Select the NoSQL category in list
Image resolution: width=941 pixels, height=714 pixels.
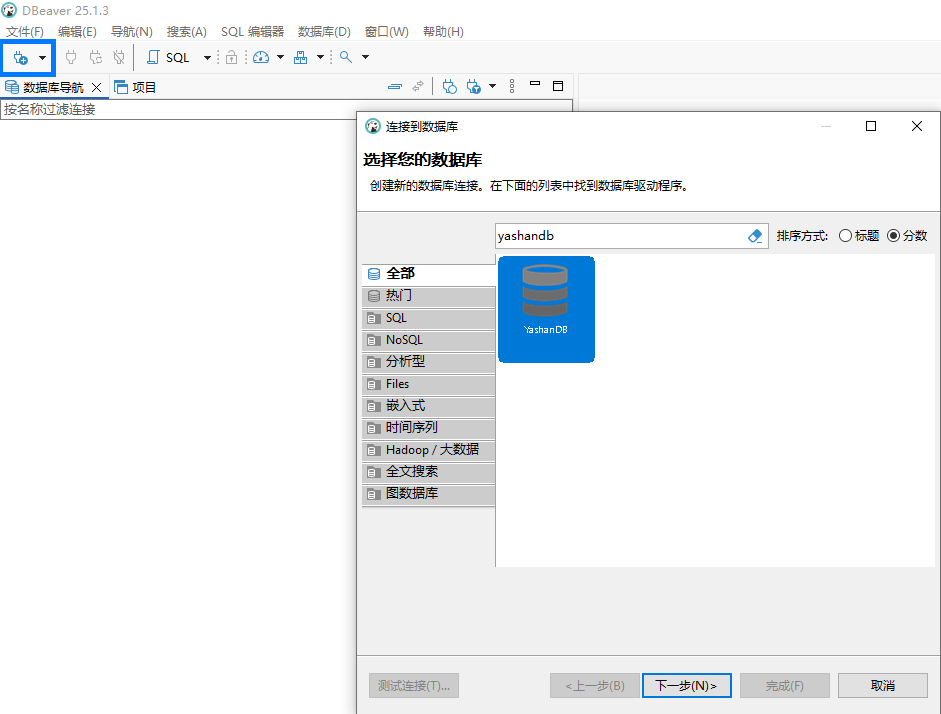coord(404,340)
